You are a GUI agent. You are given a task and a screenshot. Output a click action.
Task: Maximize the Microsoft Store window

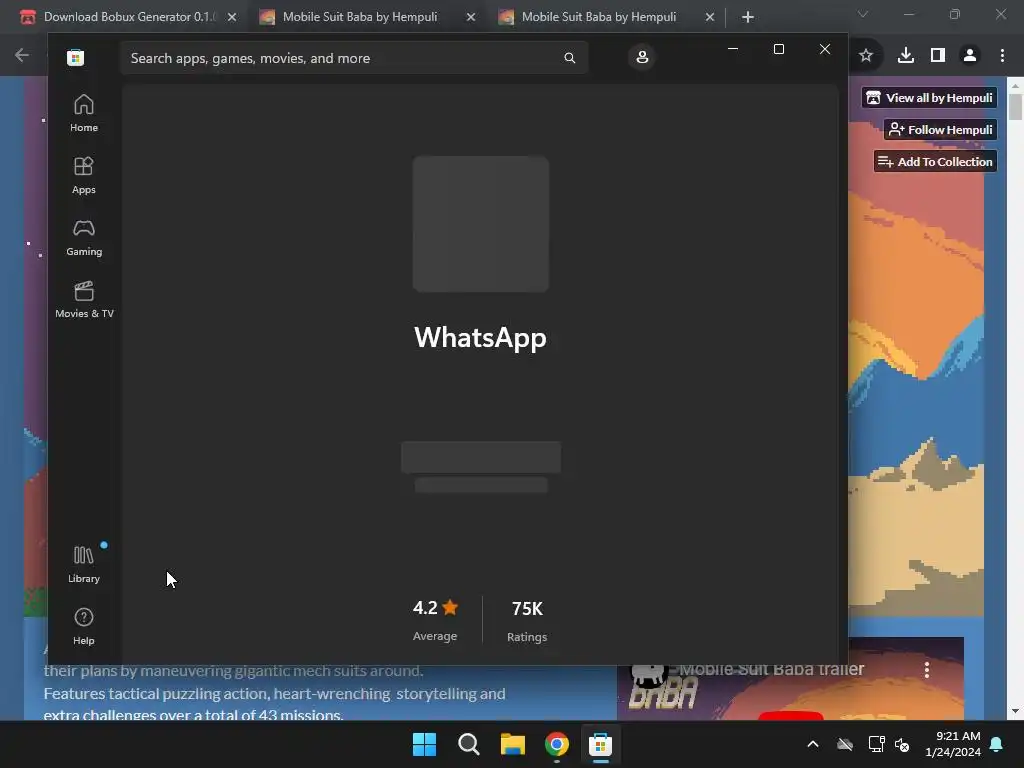click(x=778, y=49)
